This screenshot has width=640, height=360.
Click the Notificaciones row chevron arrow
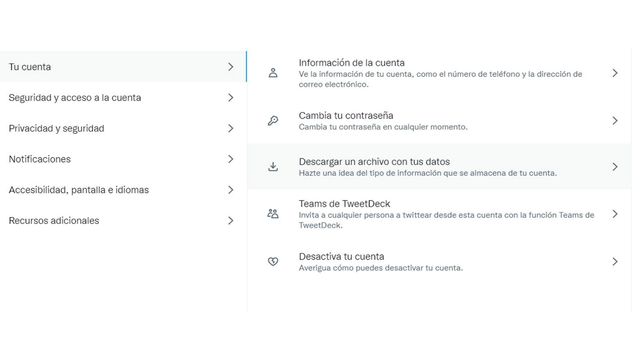click(x=231, y=159)
